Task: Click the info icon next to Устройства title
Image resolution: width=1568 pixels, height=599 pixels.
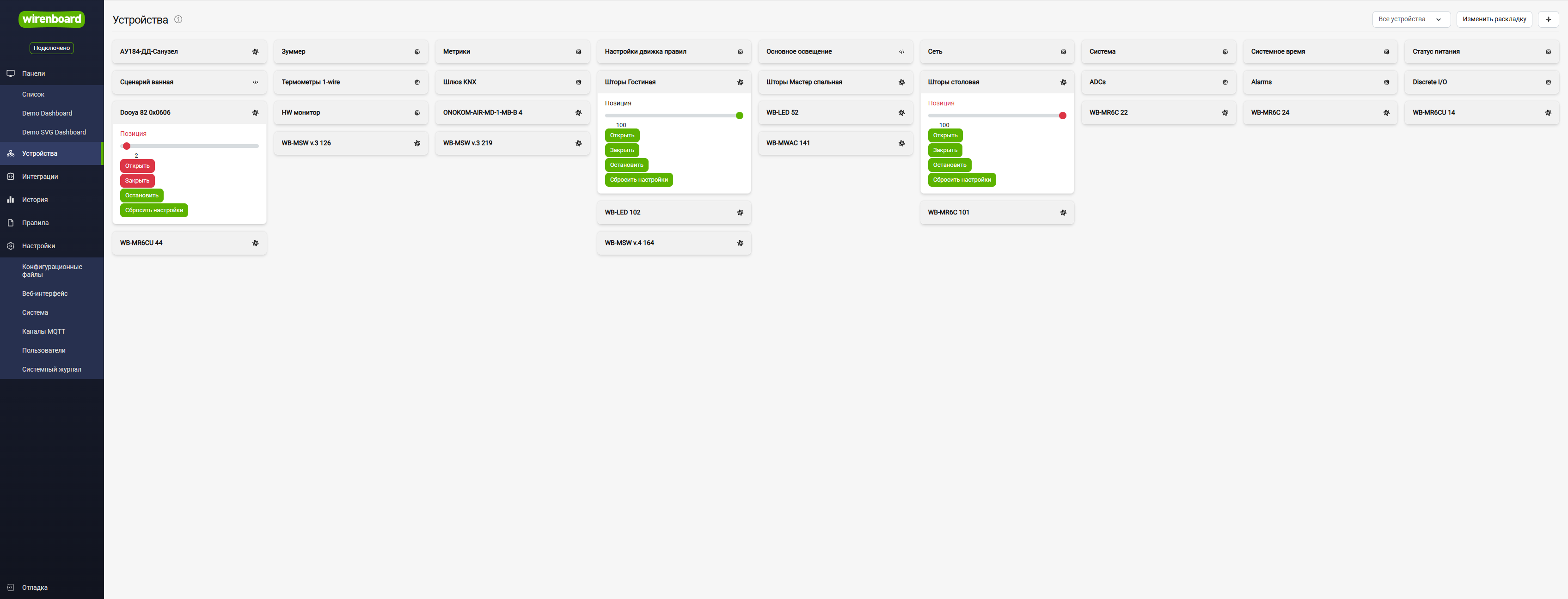Action: (x=178, y=19)
